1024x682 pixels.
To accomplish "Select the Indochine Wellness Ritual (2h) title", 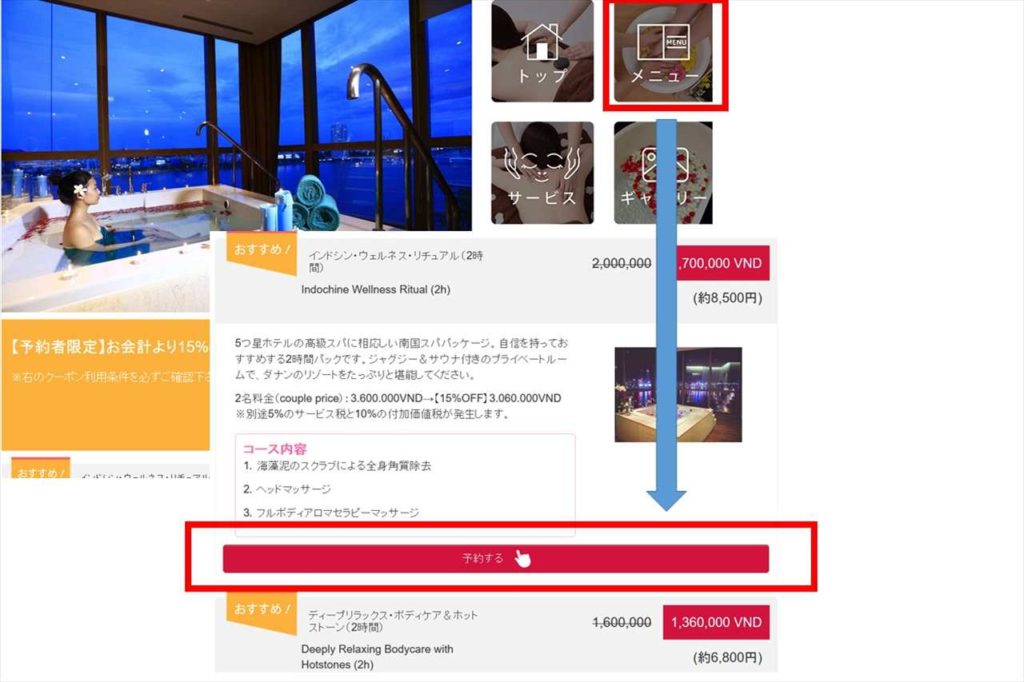I will pyautogui.click(x=376, y=289).
